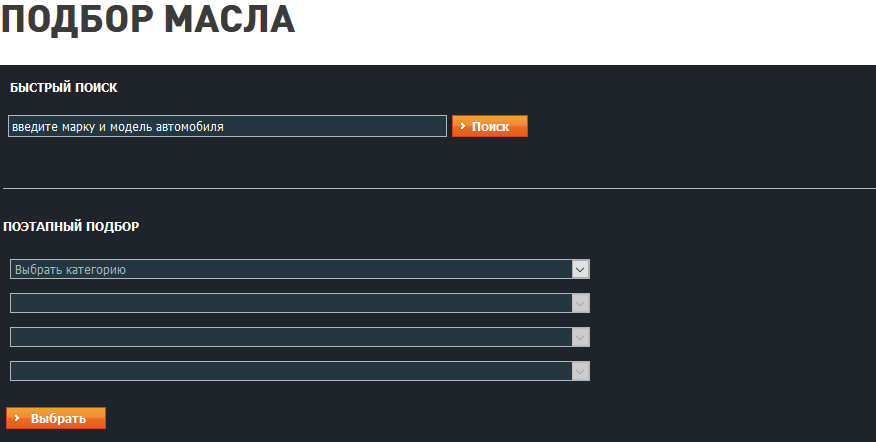The width and height of the screenshot is (876, 442).
Task: Open the 'Выбрать категорию' dropdown
Action: pos(290,269)
